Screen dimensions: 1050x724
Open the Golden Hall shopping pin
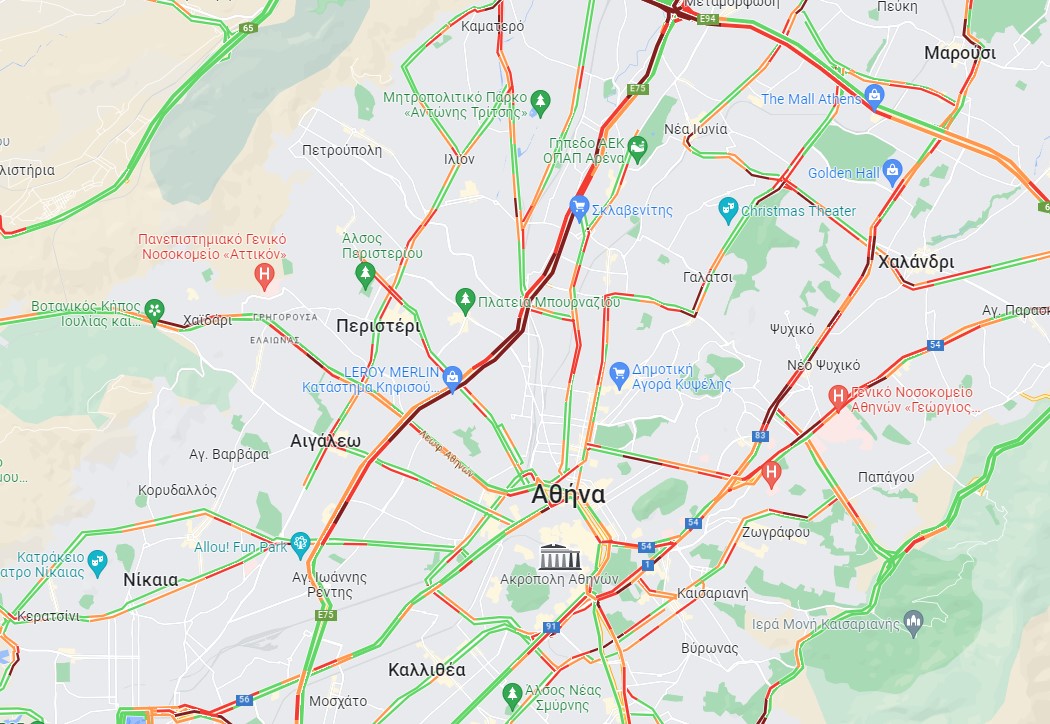[x=892, y=171]
